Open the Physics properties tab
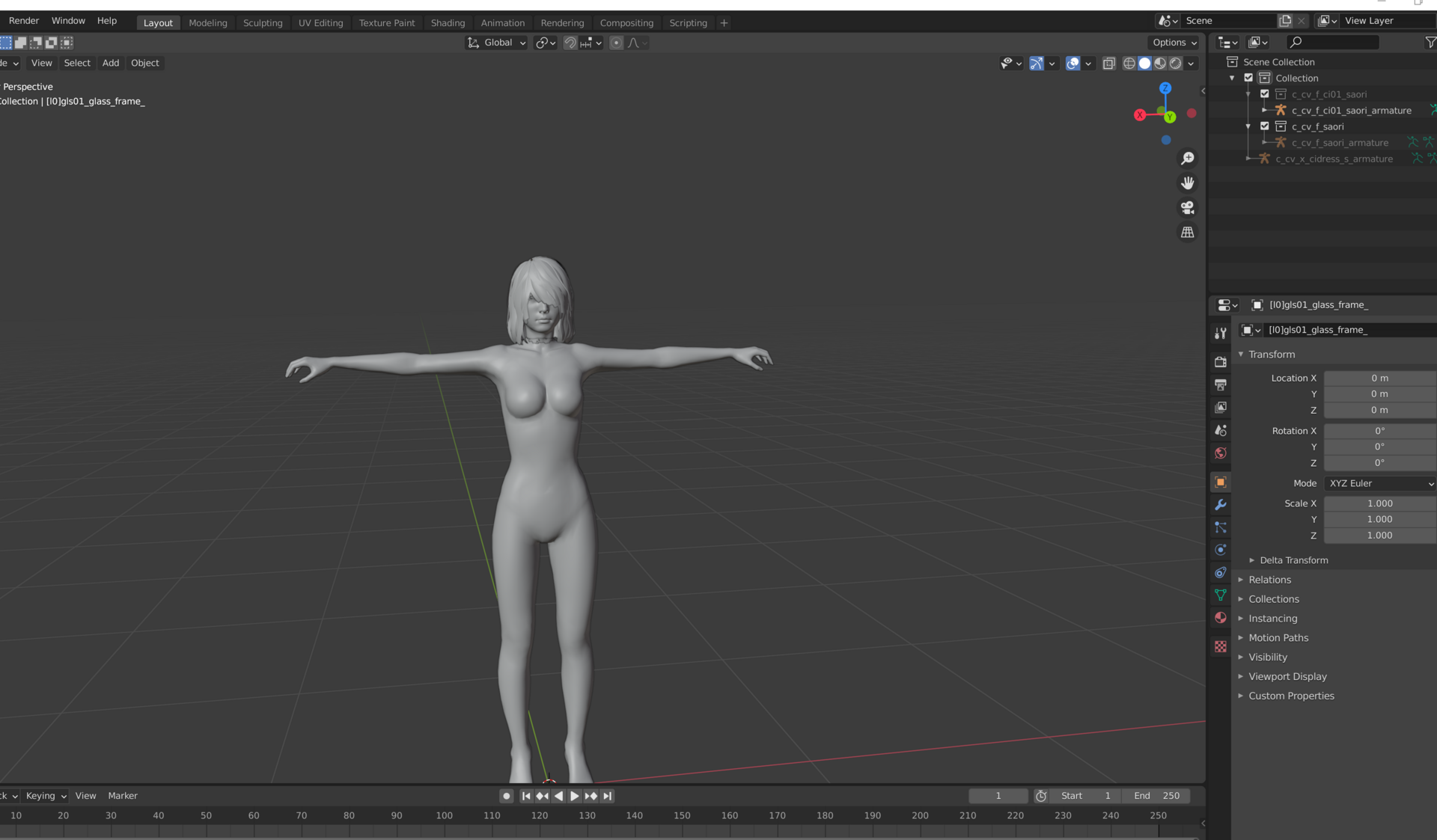Screen dimensions: 1437x840 point(1221,550)
